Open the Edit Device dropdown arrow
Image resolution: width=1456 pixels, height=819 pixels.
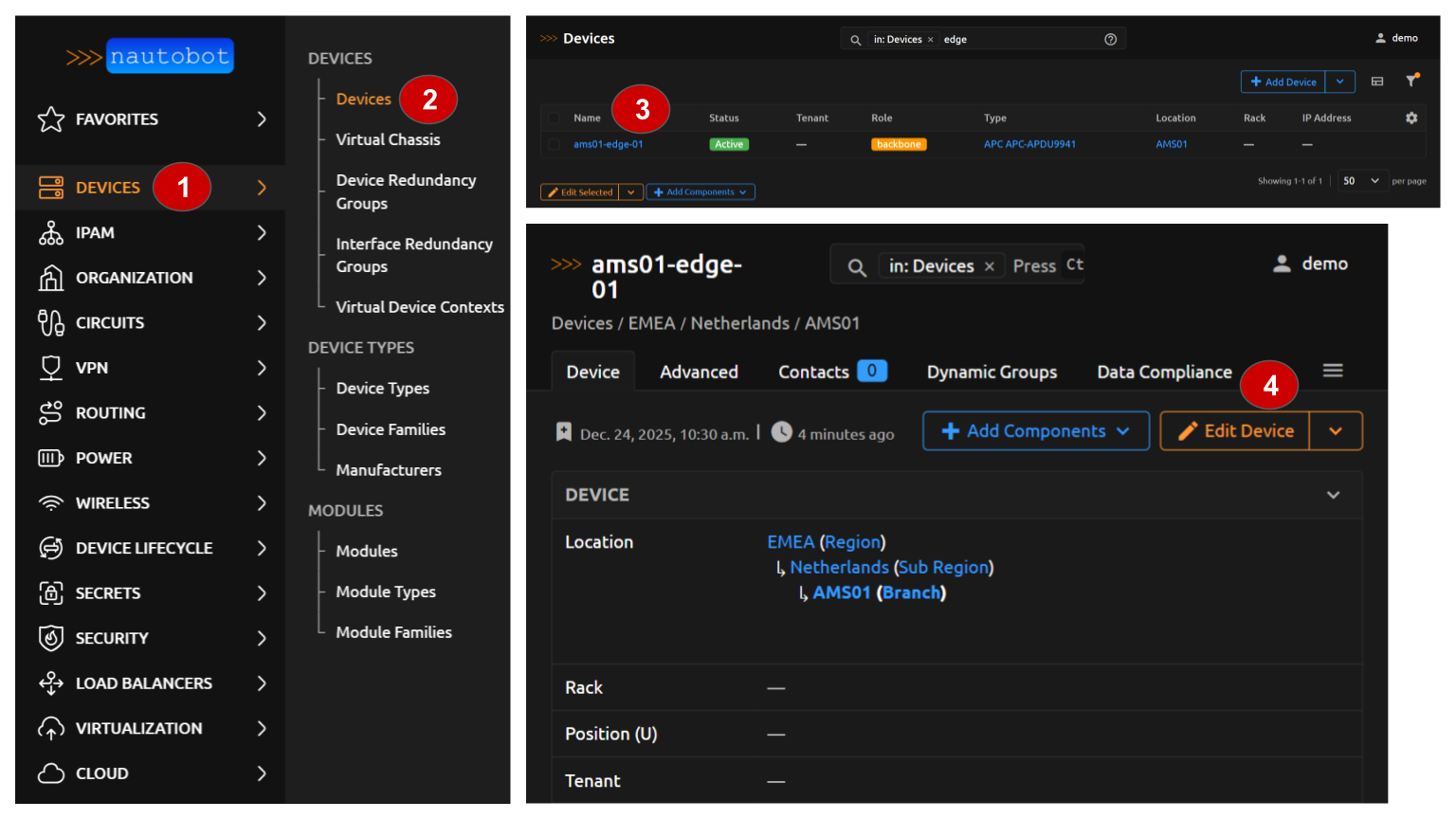click(x=1336, y=431)
